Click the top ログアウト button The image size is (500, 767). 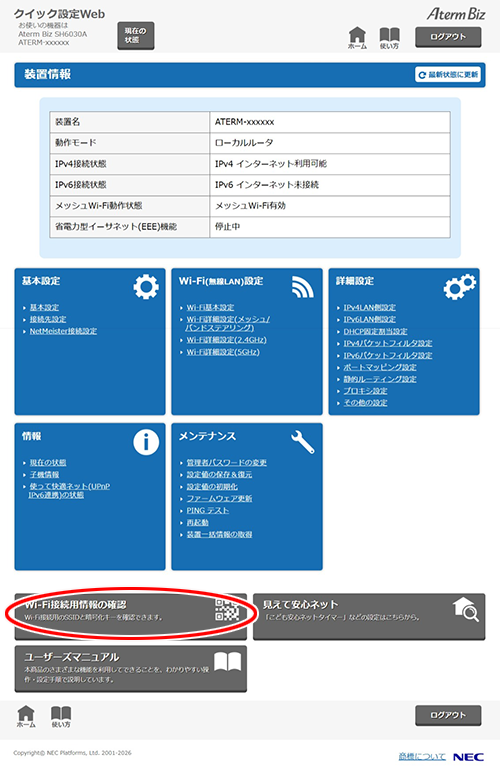448,37
